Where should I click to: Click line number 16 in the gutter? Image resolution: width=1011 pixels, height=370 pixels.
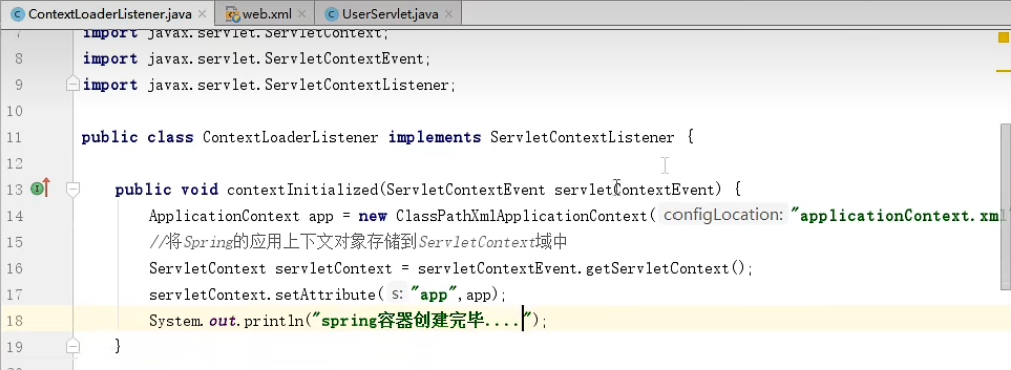pyautogui.click(x=15, y=268)
